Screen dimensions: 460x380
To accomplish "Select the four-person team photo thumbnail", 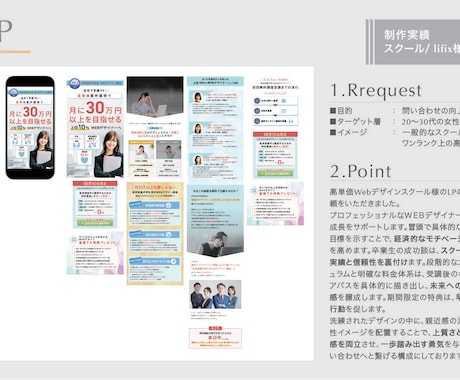I will [215, 294].
